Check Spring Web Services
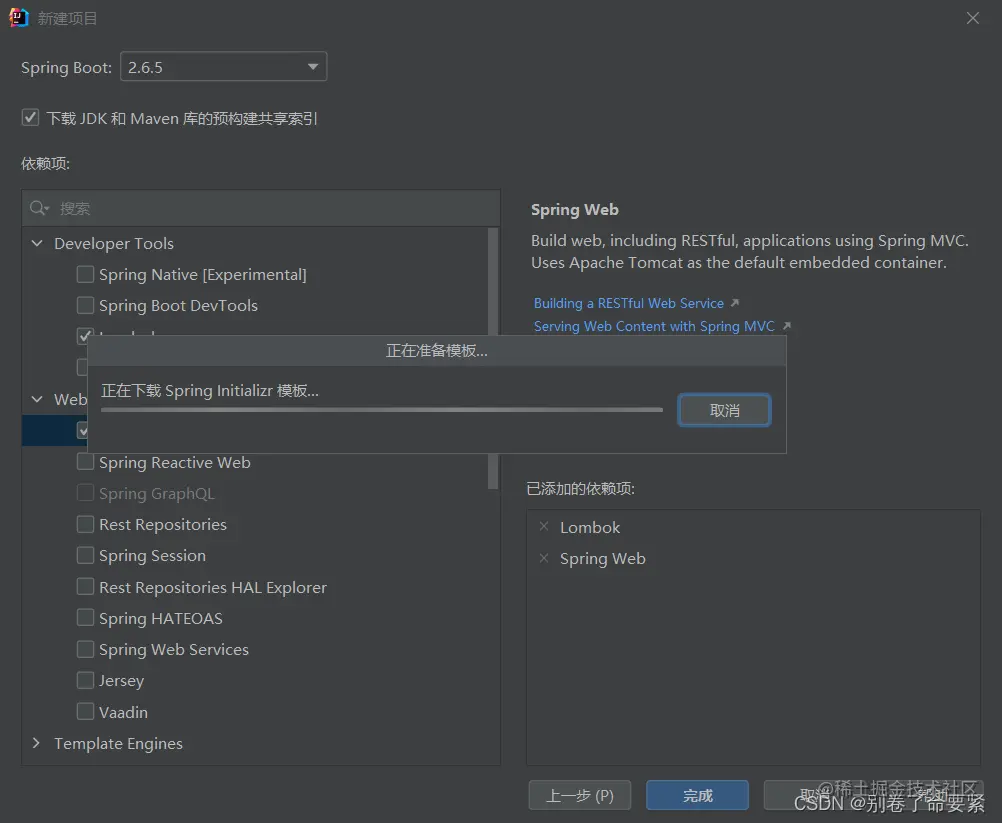 tap(85, 649)
